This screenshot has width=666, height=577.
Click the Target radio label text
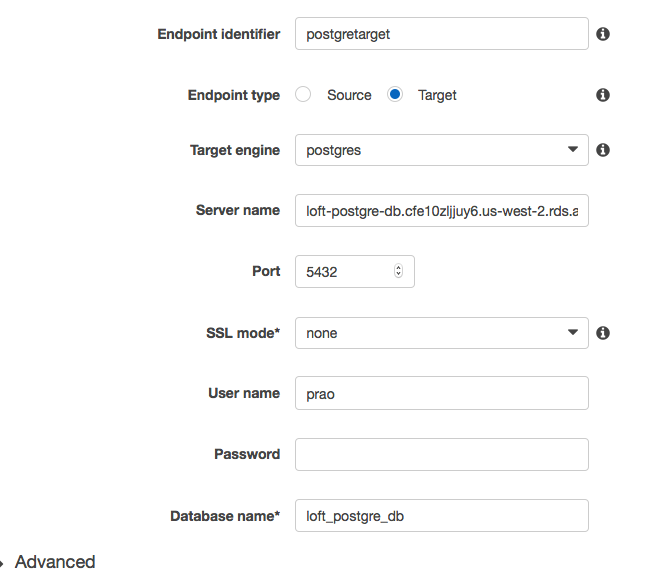coord(437,95)
